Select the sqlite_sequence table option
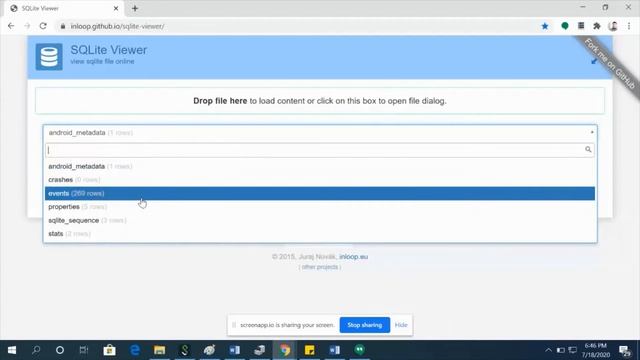This screenshot has height=360, width=640. click(x=320, y=220)
